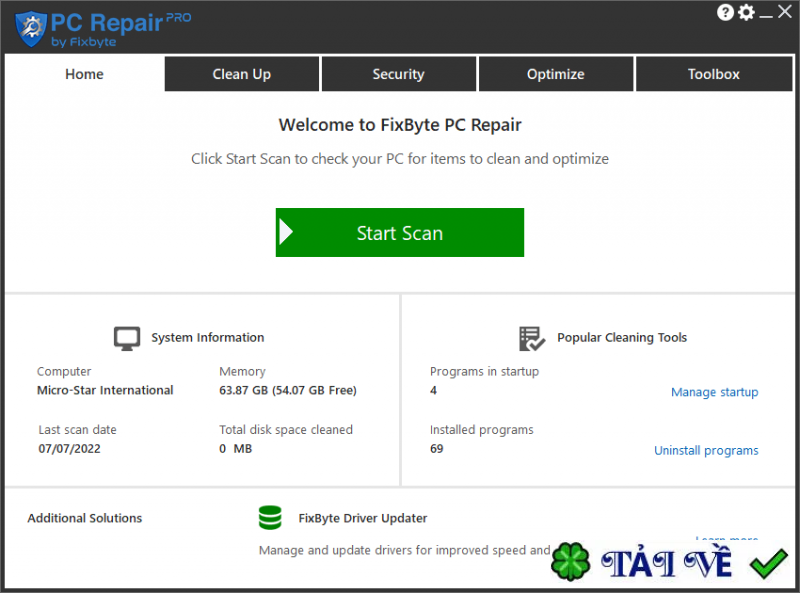Click the 'Manage and update drivers' description
The width and height of the screenshot is (800, 593).
pyautogui.click(x=405, y=550)
